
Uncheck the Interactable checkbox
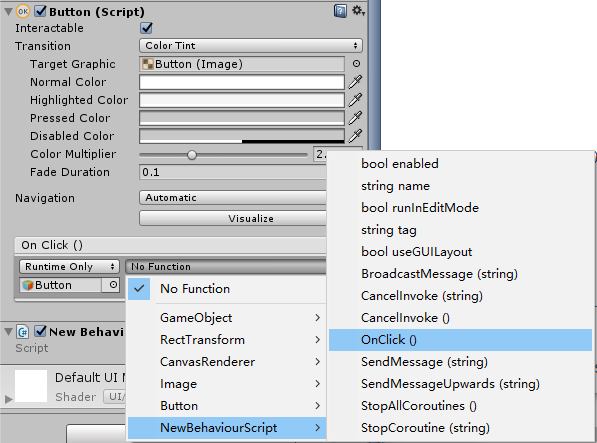click(x=147, y=28)
